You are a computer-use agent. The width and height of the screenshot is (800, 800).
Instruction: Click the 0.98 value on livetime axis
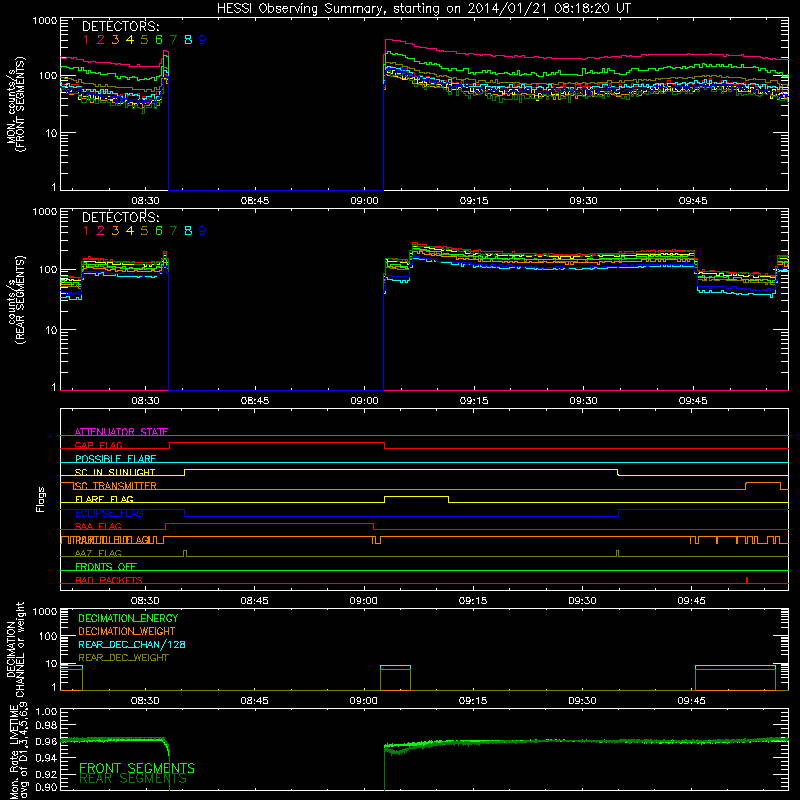click(46, 725)
